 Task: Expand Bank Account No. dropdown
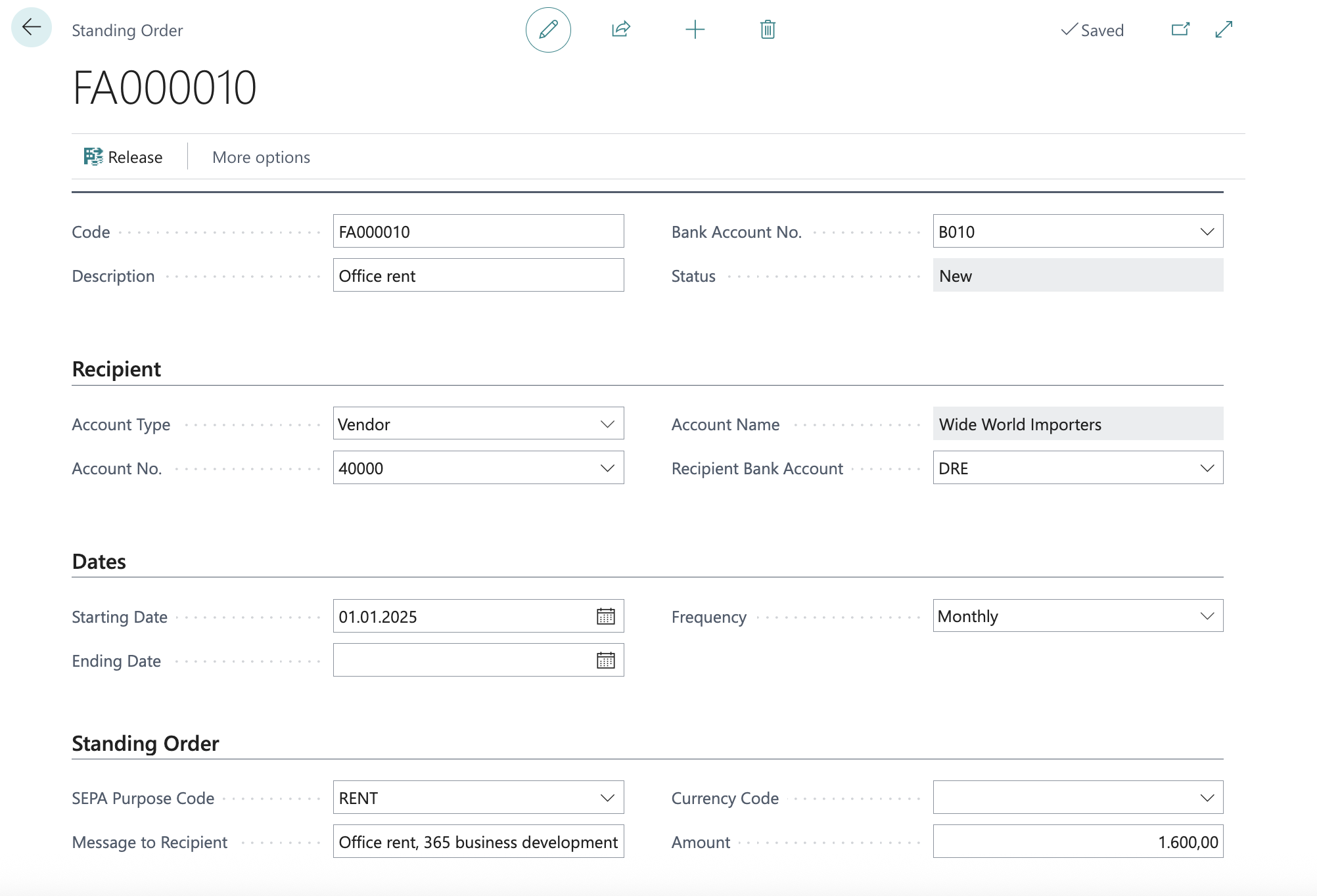pyautogui.click(x=1207, y=231)
